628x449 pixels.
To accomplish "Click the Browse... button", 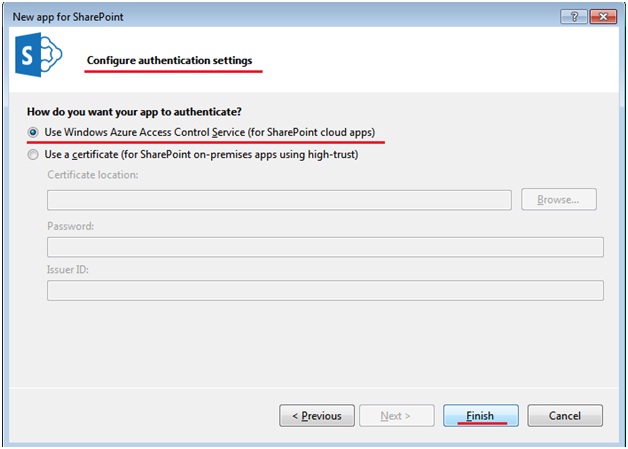I will (559, 199).
